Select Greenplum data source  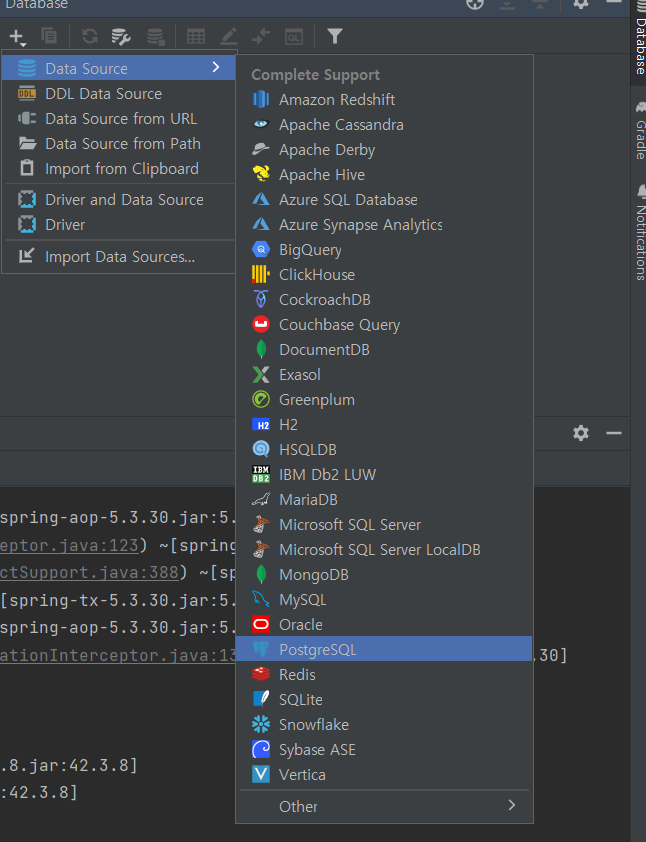[x=384, y=400]
